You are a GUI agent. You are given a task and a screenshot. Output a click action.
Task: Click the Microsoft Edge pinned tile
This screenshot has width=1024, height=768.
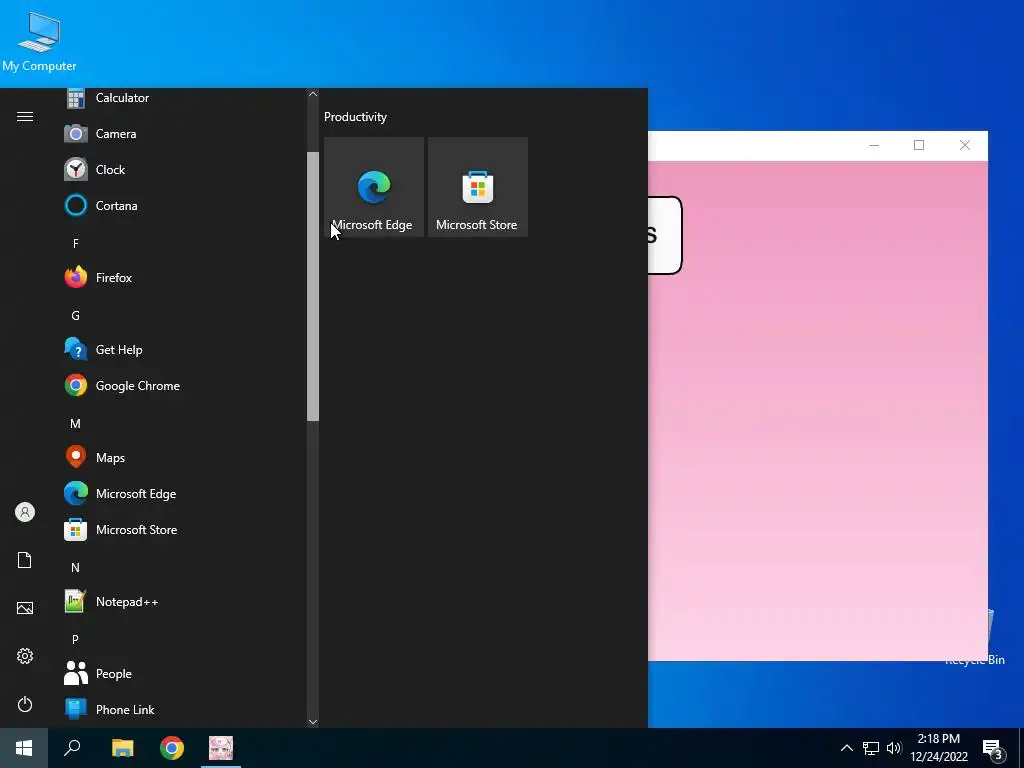click(x=374, y=187)
